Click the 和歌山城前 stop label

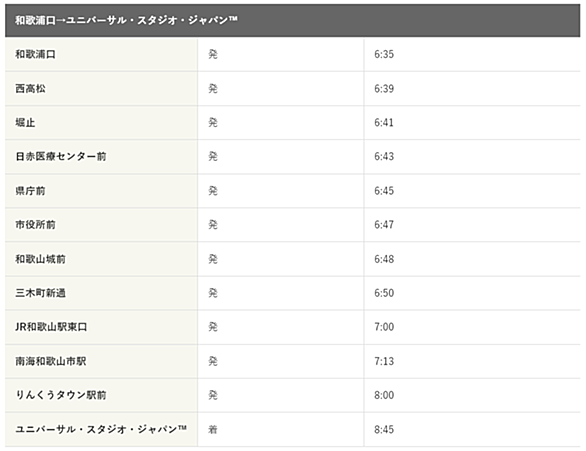click(x=40, y=259)
